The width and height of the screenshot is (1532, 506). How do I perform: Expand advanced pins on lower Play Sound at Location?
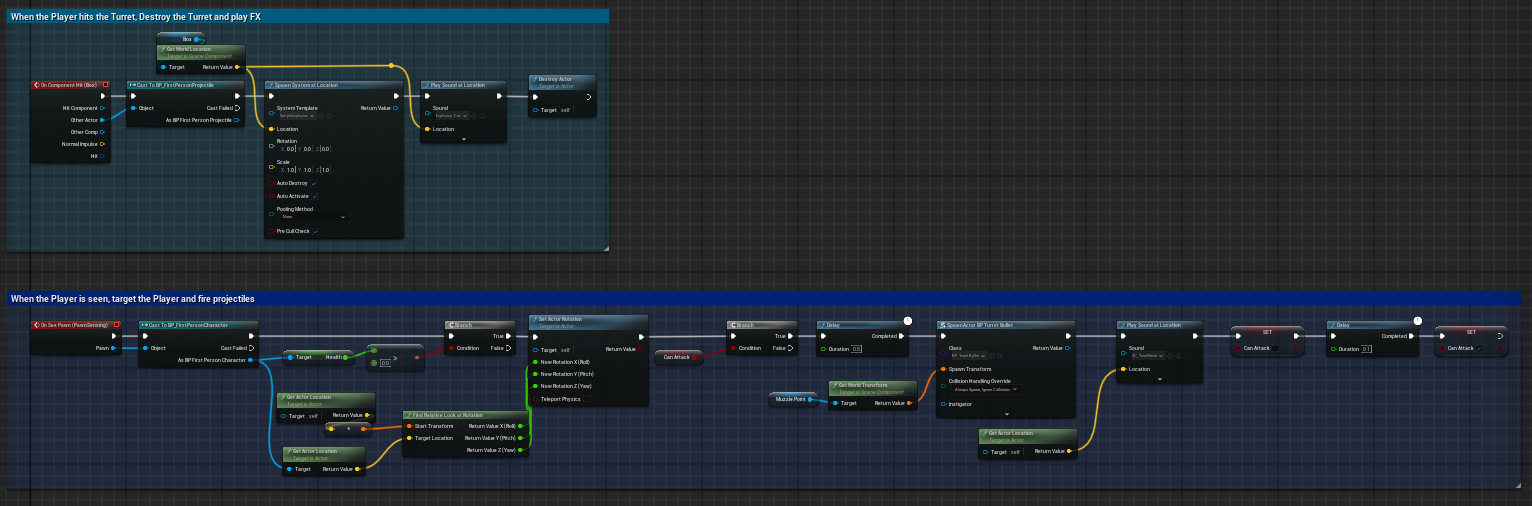1160,379
